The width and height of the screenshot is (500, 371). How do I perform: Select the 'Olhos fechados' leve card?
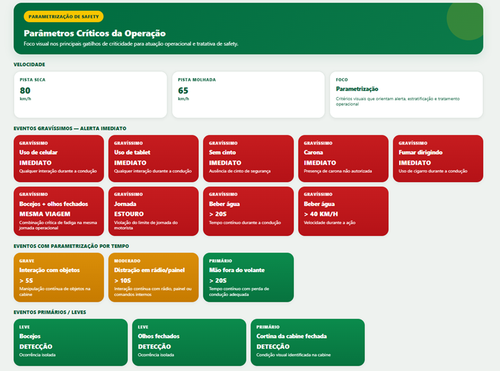pos(189,342)
